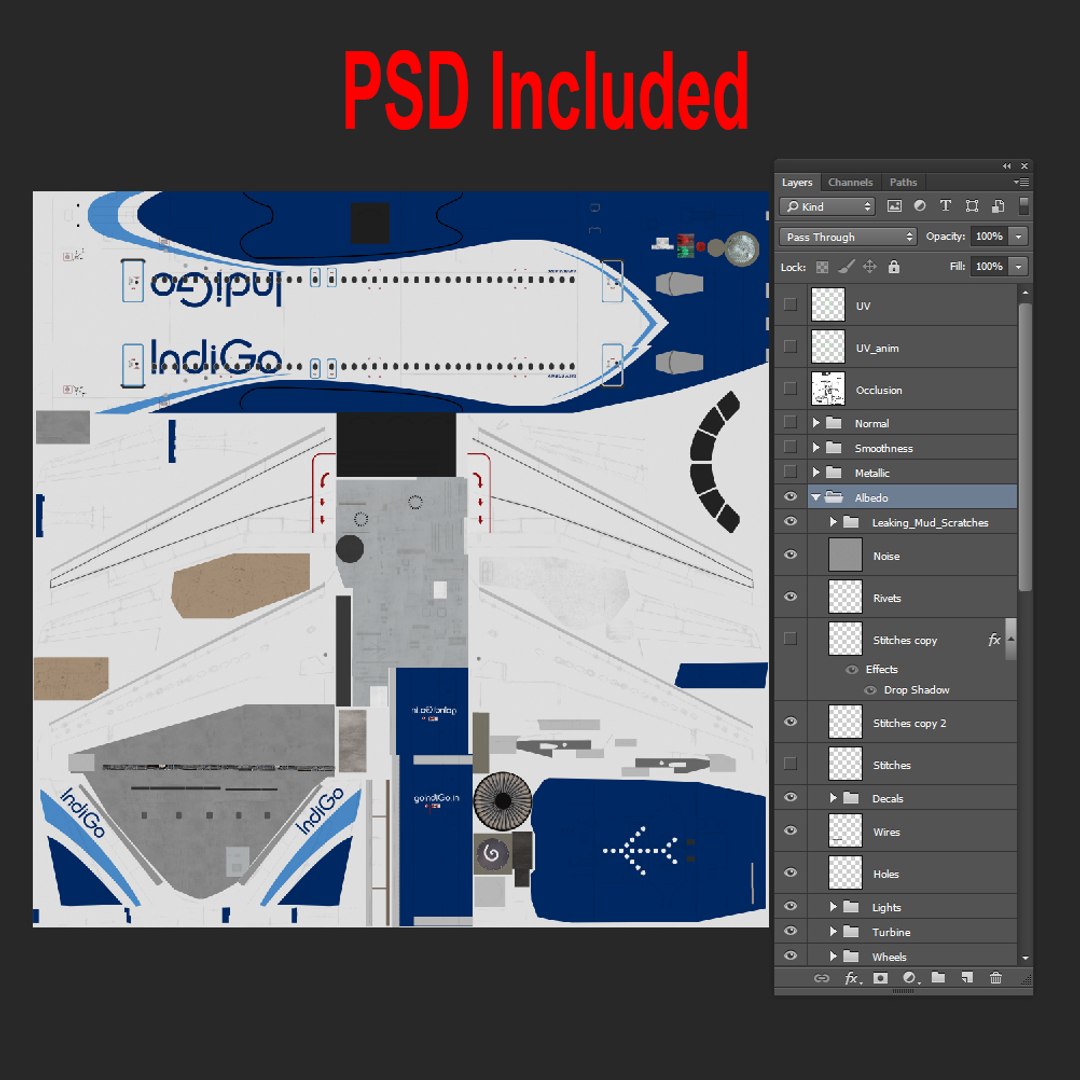
Task: Filter layers by type layer icon
Action: coord(946,206)
